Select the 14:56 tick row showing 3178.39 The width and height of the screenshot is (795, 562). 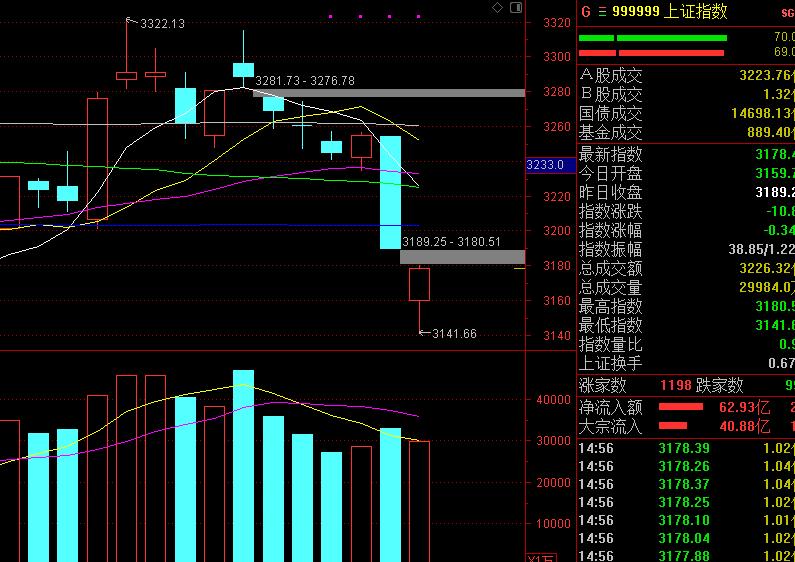click(x=686, y=448)
